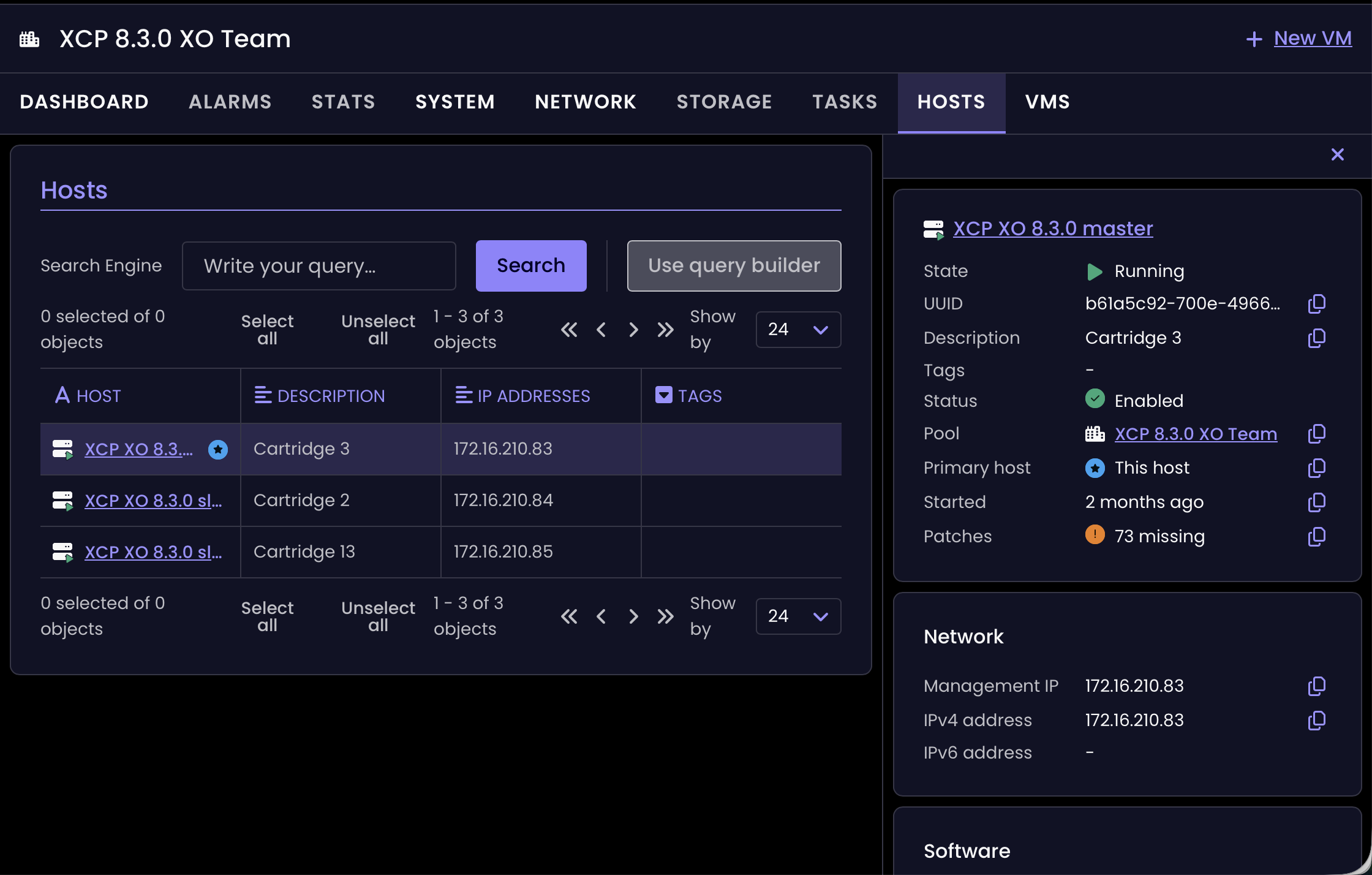Copy the Patches missing value
The width and height of the screenshot is (1372, 875).
pyautogui.click(x=1316, y=537)
